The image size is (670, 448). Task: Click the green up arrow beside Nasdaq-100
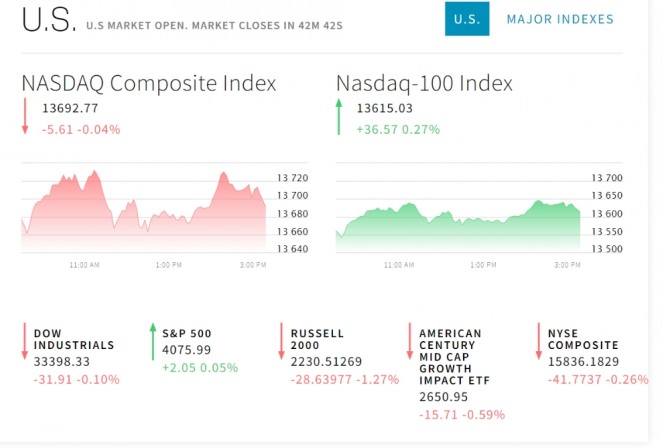[339, 117]
